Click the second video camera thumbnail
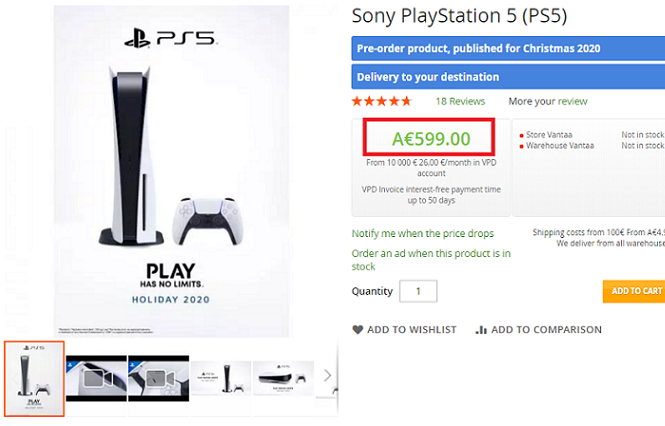The image size is (665, 426). point(158,379)
